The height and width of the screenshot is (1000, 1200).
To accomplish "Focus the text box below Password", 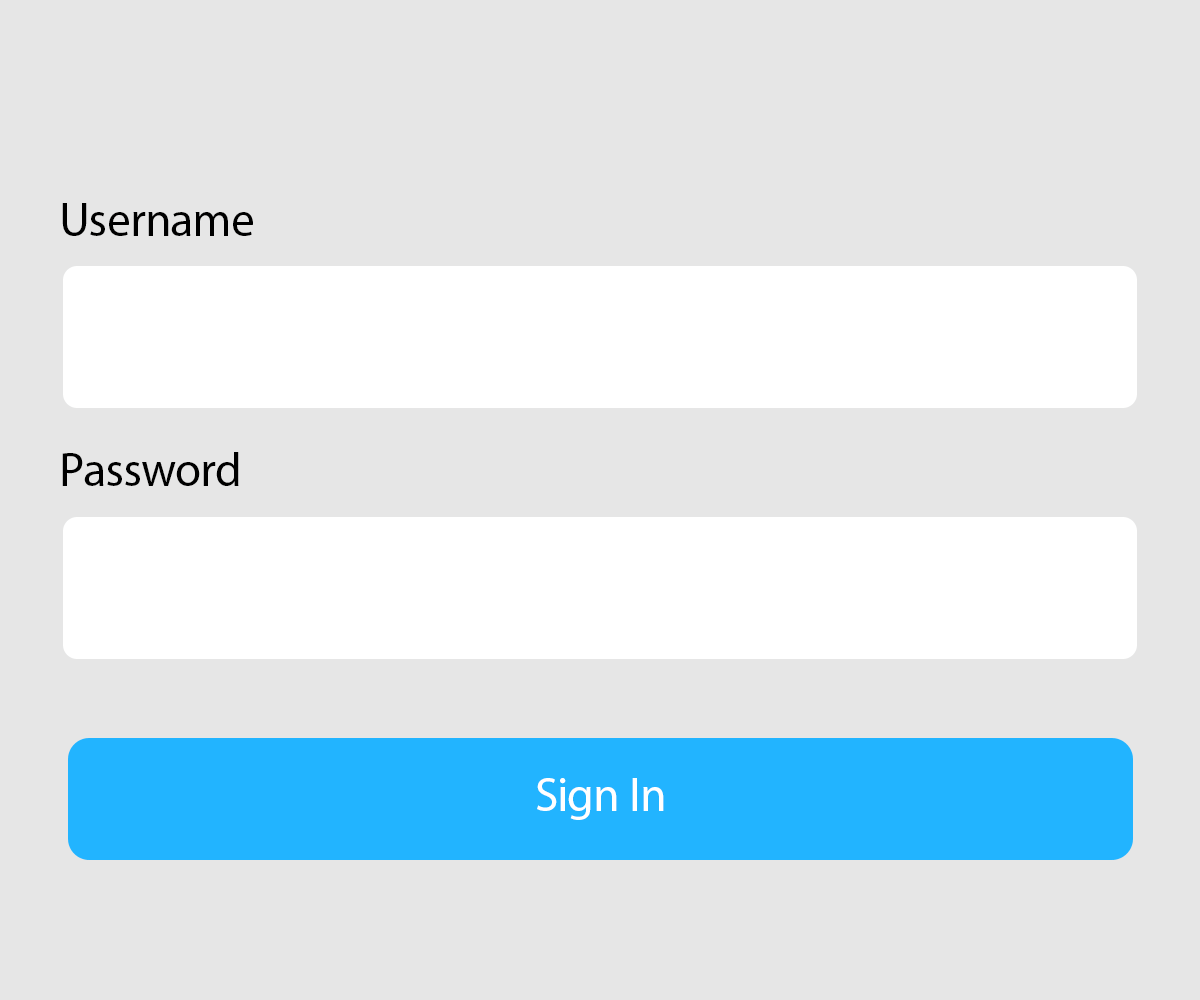I will [x=600, y=588].
